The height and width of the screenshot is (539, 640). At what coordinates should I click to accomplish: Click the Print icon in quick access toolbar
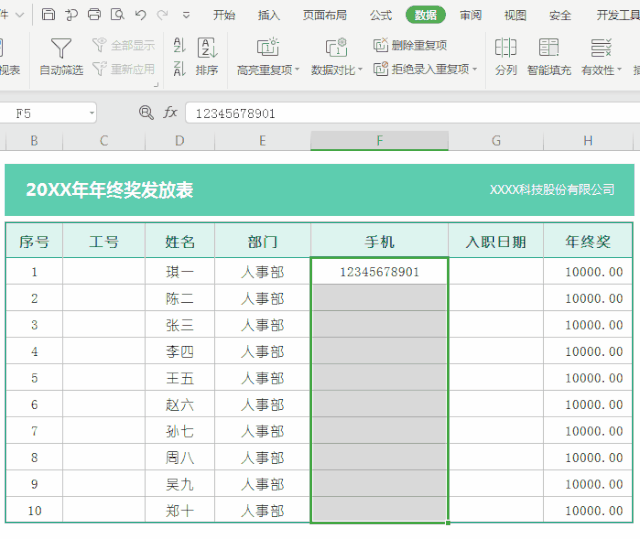point(94,15)
